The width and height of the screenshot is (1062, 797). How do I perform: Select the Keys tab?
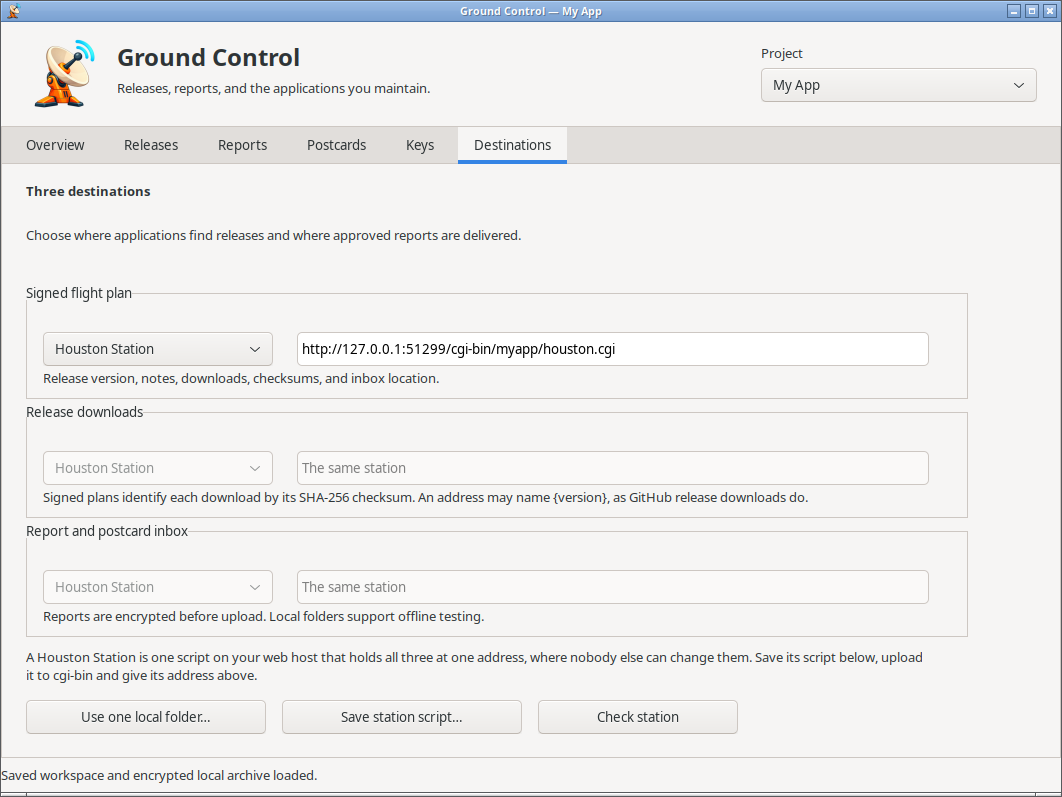(420, 145)
